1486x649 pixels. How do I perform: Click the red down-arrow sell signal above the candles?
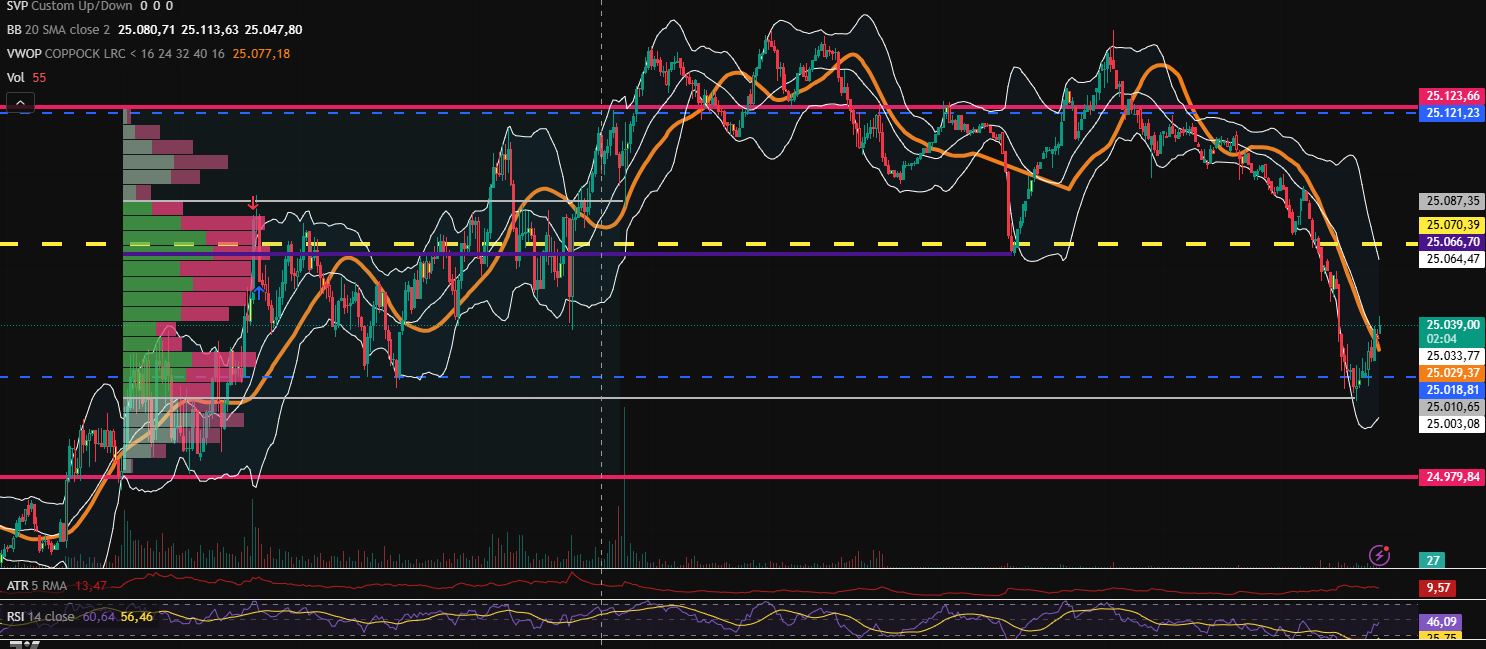tap(254, 204)
